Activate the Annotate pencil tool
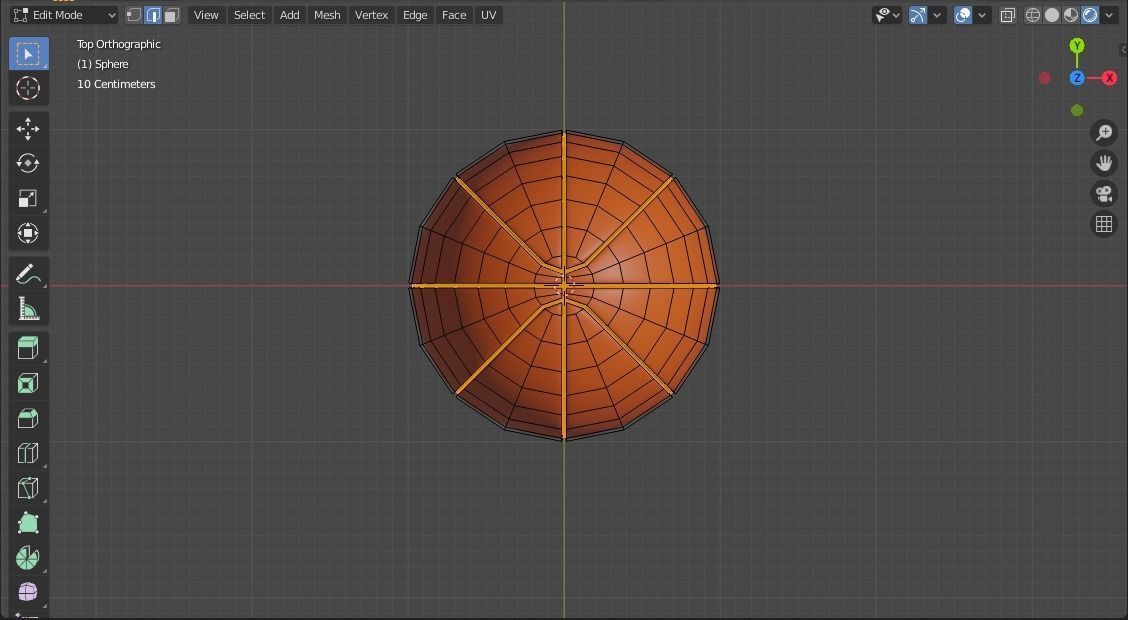 [28, 274]
